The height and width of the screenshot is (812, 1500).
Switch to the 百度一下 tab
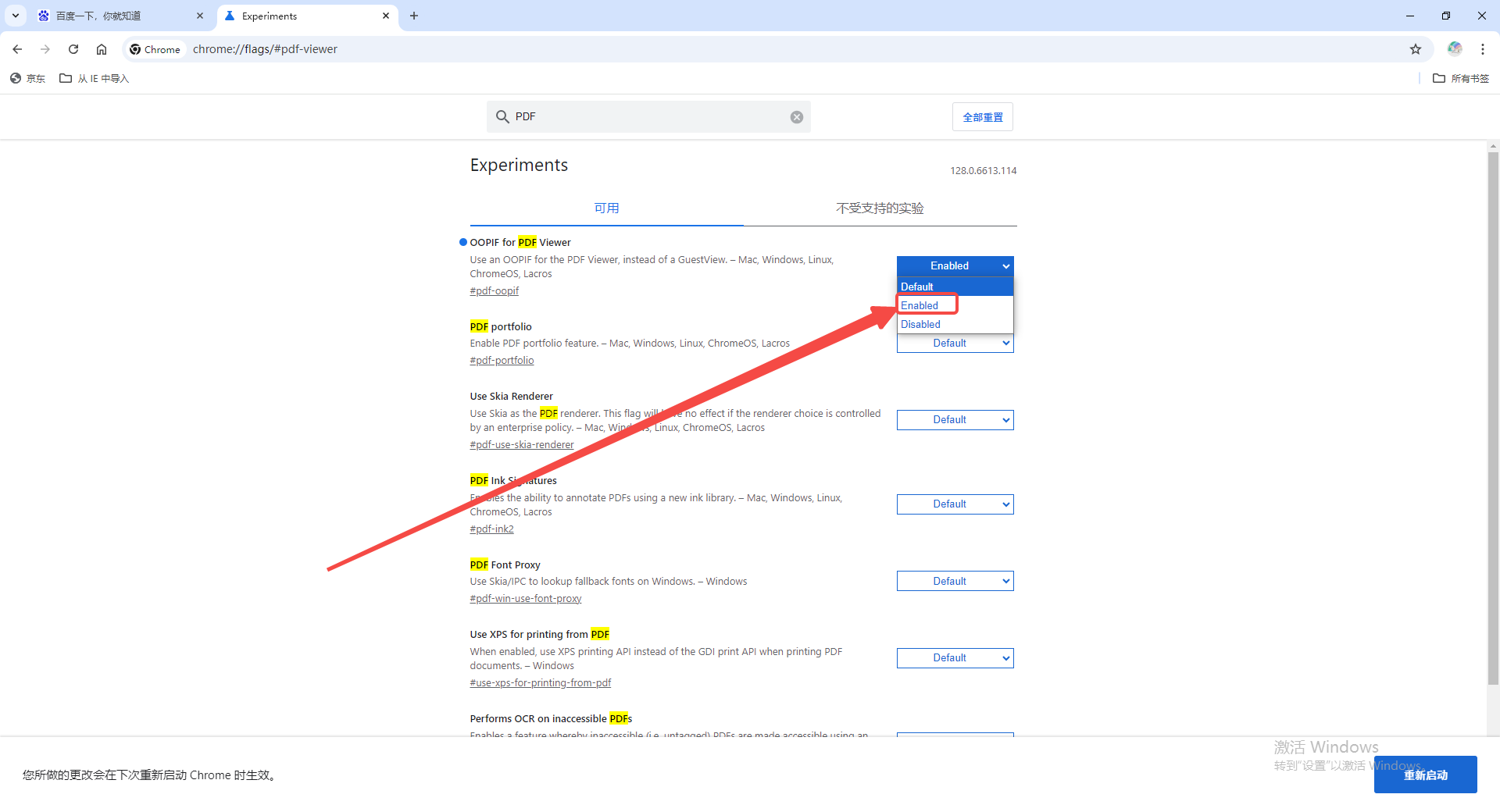(x=121, y=16)
